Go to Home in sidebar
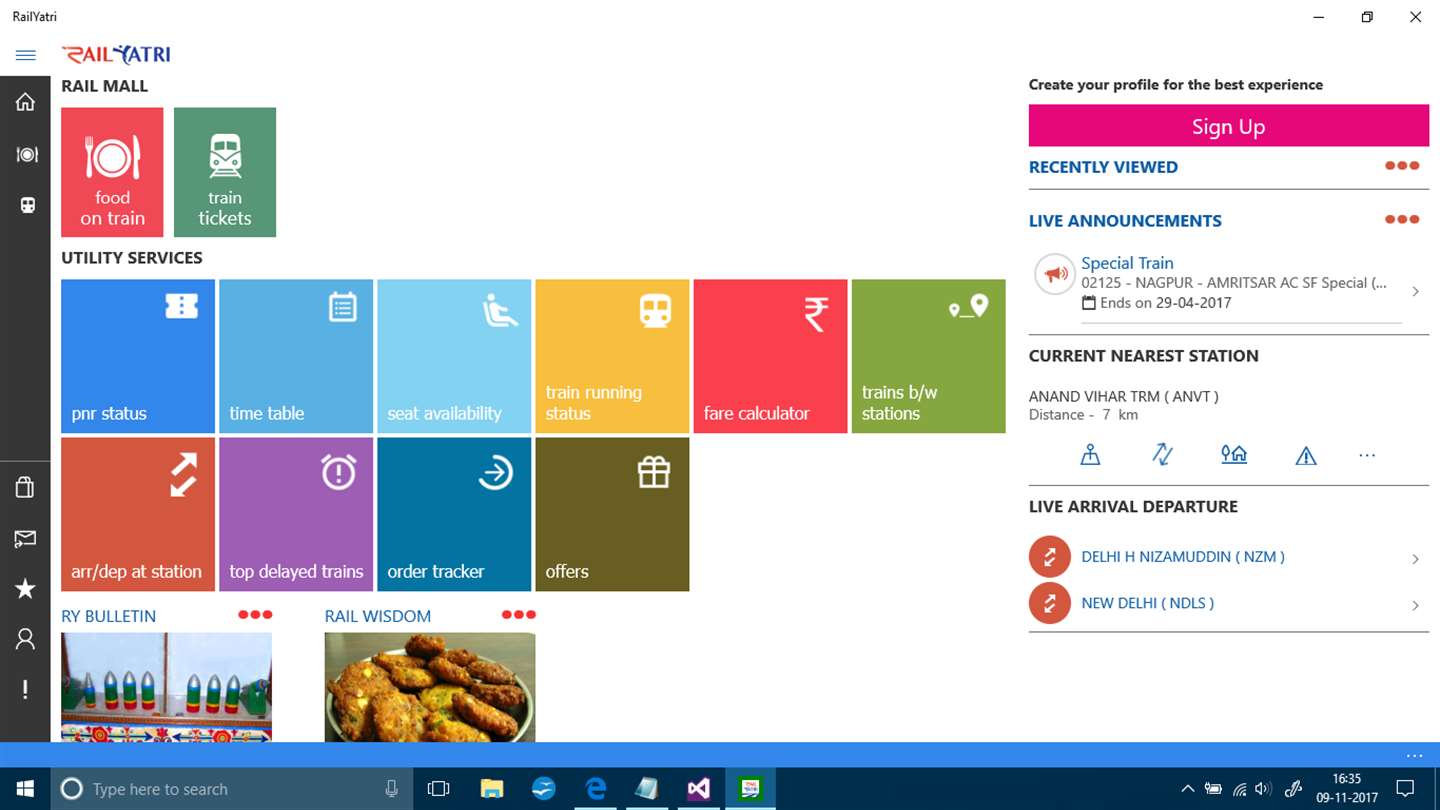Screen dimensions: 1440x810 pos(25,102)
